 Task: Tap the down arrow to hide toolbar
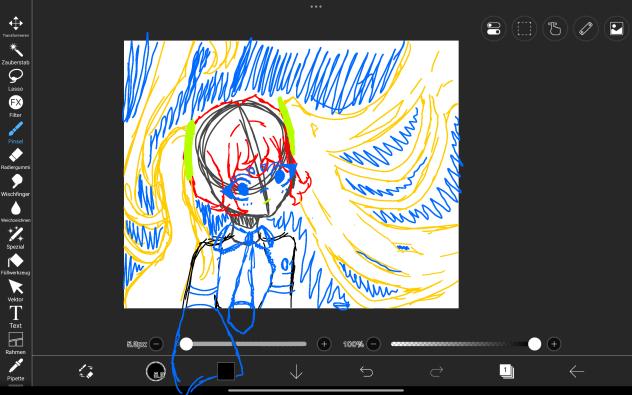pos(296,372)
